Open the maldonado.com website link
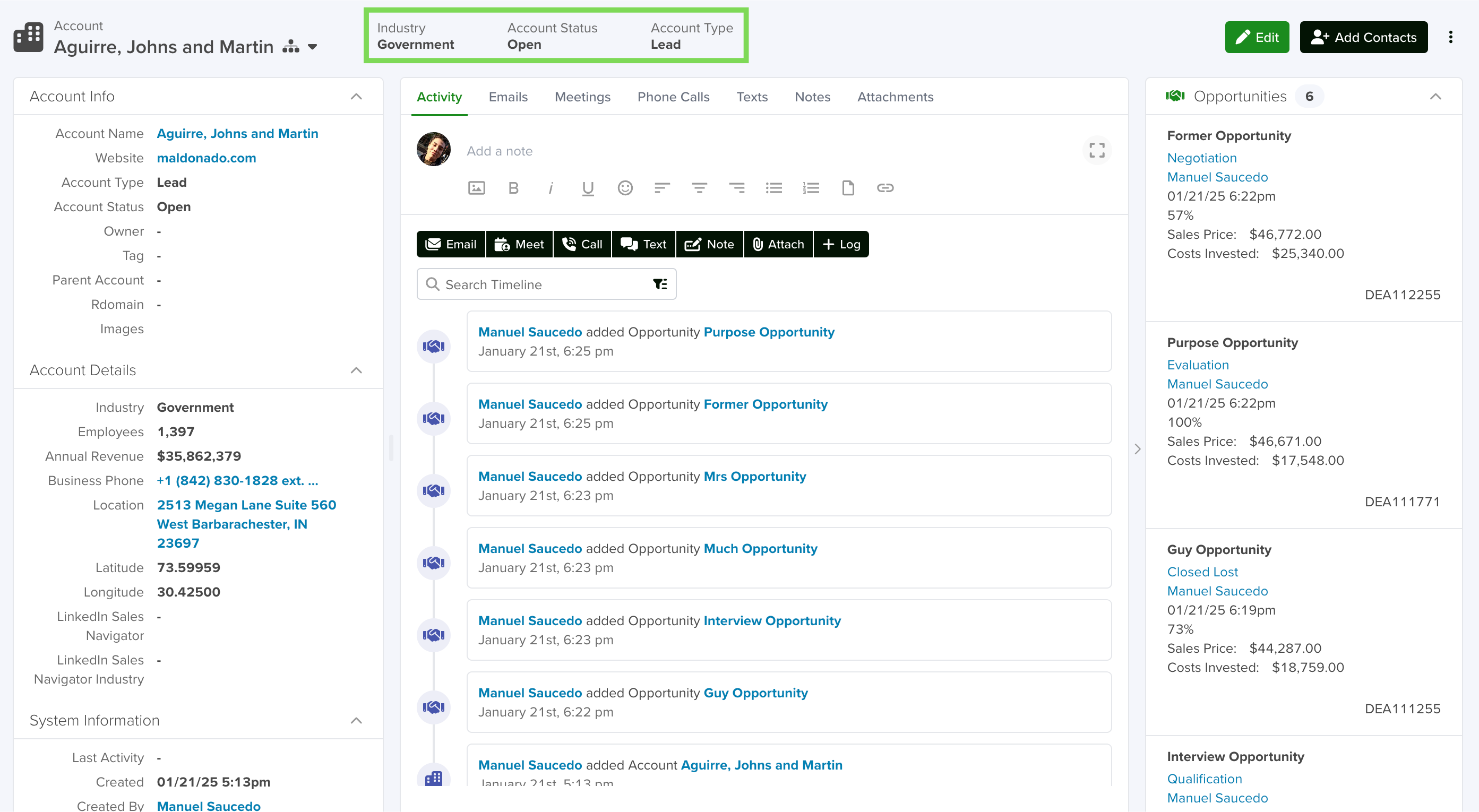 point(206,158)
